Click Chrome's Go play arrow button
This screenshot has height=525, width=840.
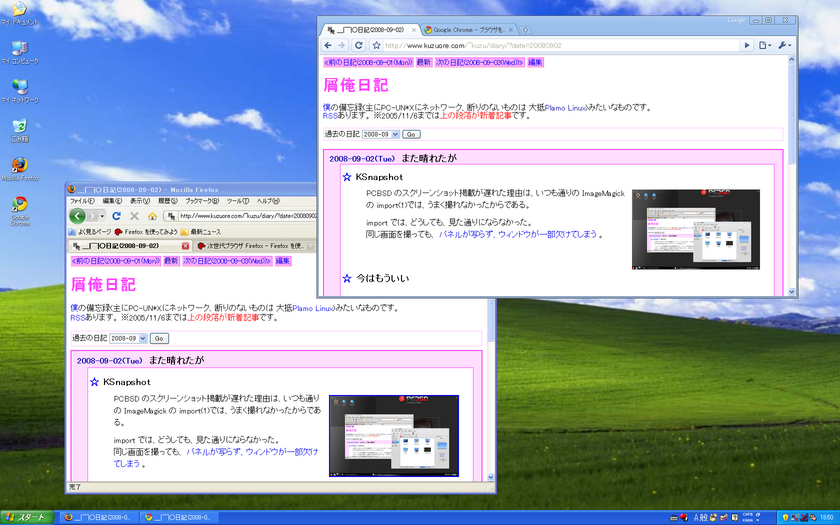coord(747,46)
